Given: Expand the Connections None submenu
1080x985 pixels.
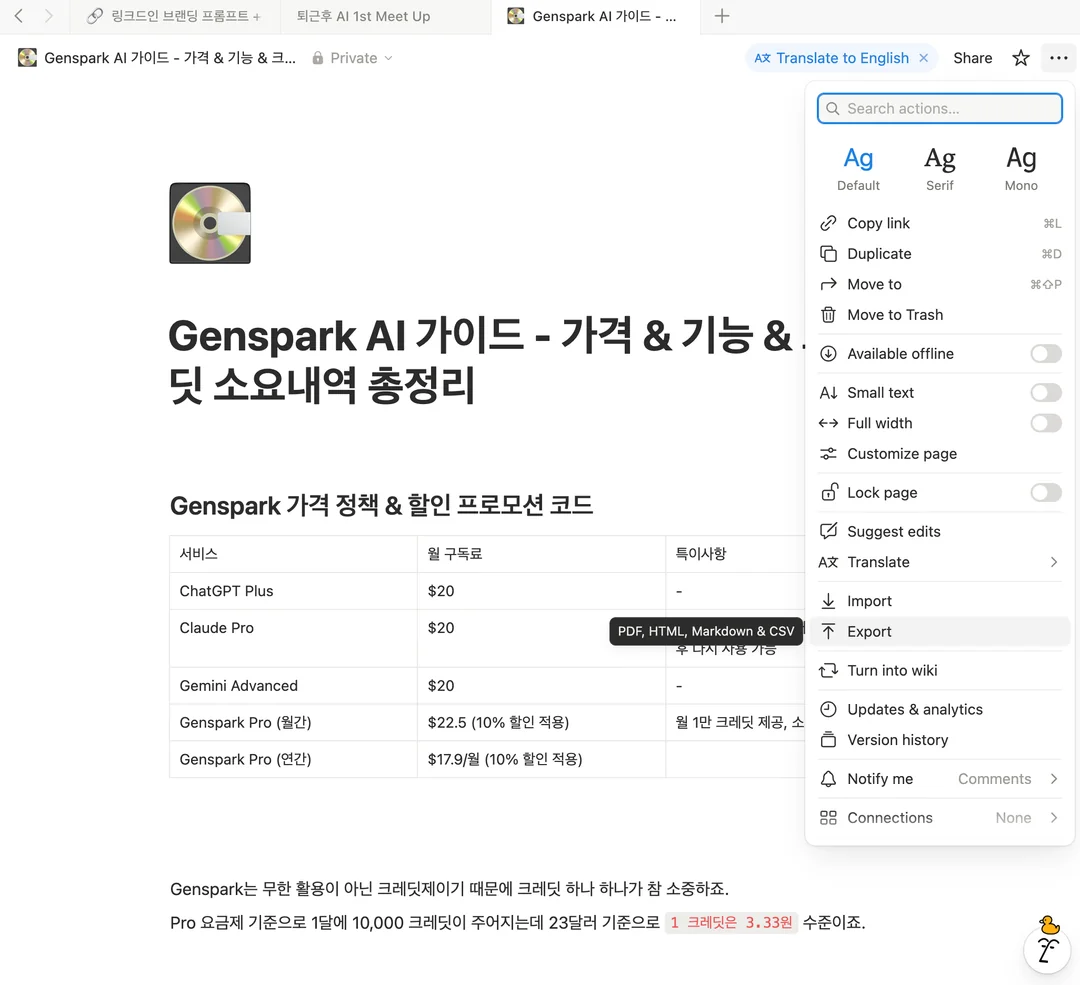Looking at the screenshot, I should pyautogui.click(x=939, y=818).
